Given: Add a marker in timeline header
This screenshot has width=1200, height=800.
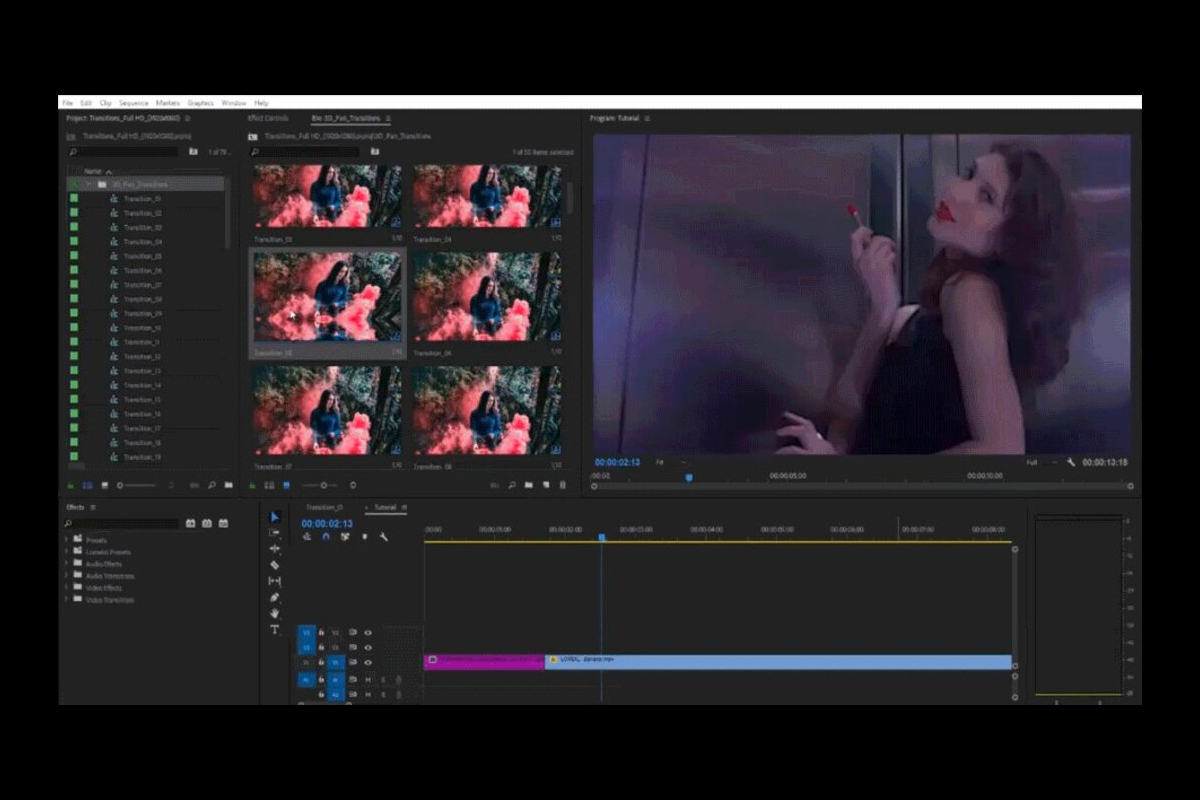Looking at the screenshot, I should click(x=364, y=537).
